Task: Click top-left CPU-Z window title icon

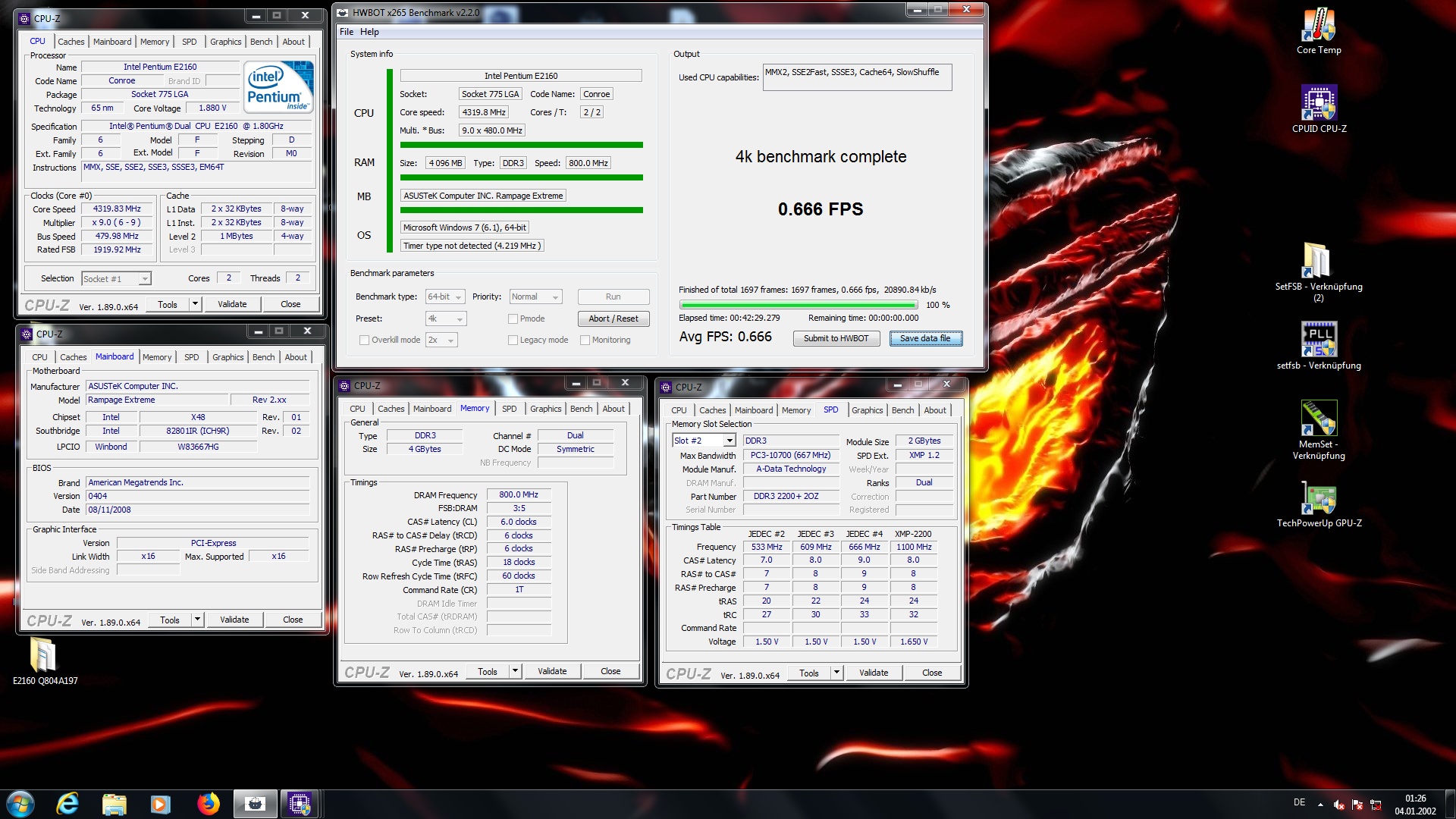Action: pos(24,18)
